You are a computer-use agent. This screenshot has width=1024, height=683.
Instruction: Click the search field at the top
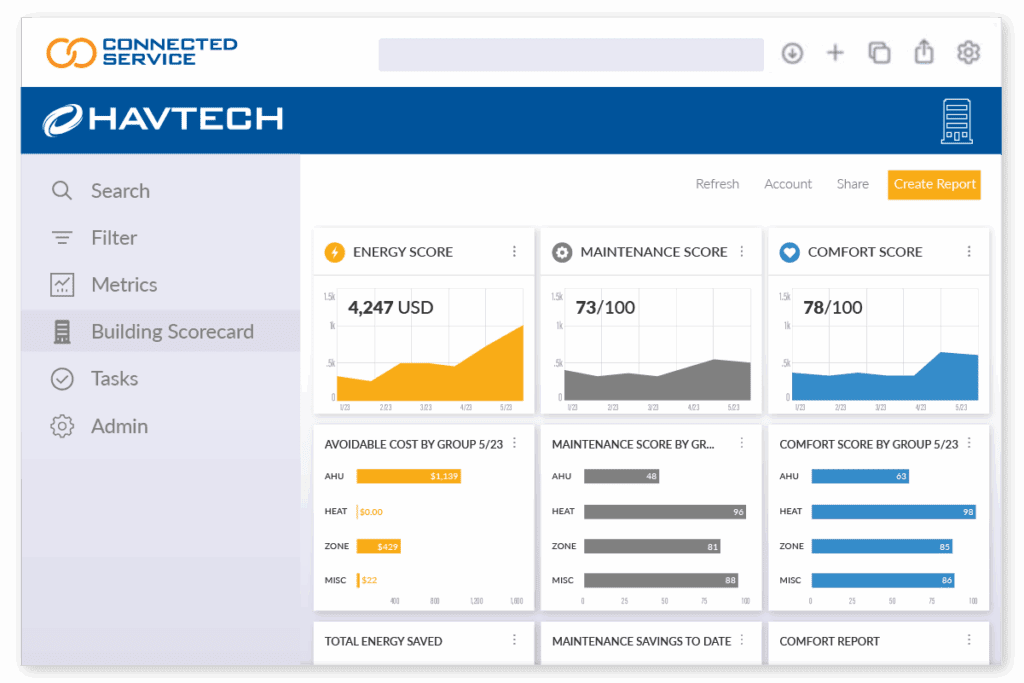pyautogui.click(x=570, y=53)
